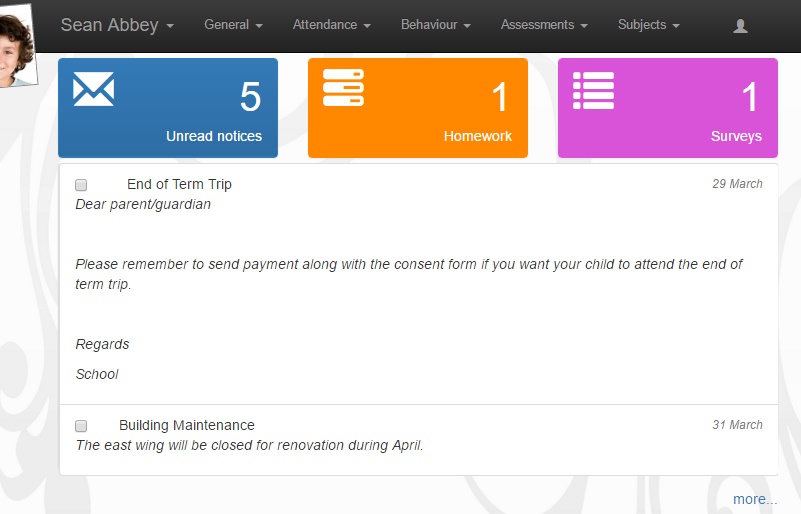Viewport: 801px width, 514px height.
Task: Open the Attendance dropdown menu
Action: [332, 25]
